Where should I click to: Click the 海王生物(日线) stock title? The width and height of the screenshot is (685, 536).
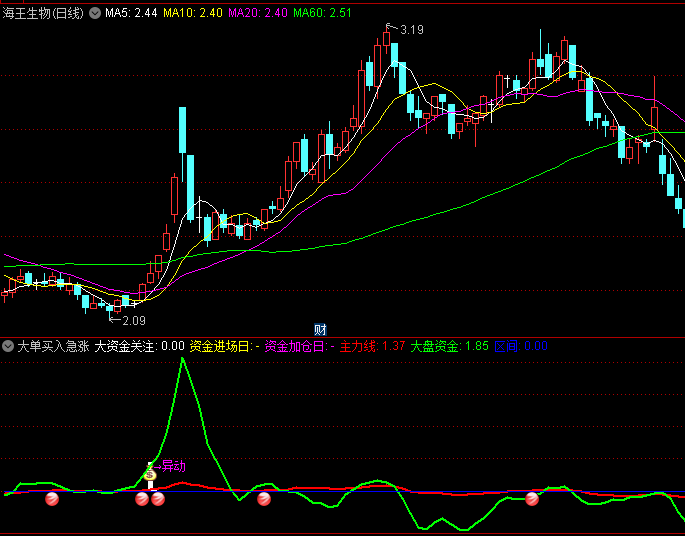44,13
